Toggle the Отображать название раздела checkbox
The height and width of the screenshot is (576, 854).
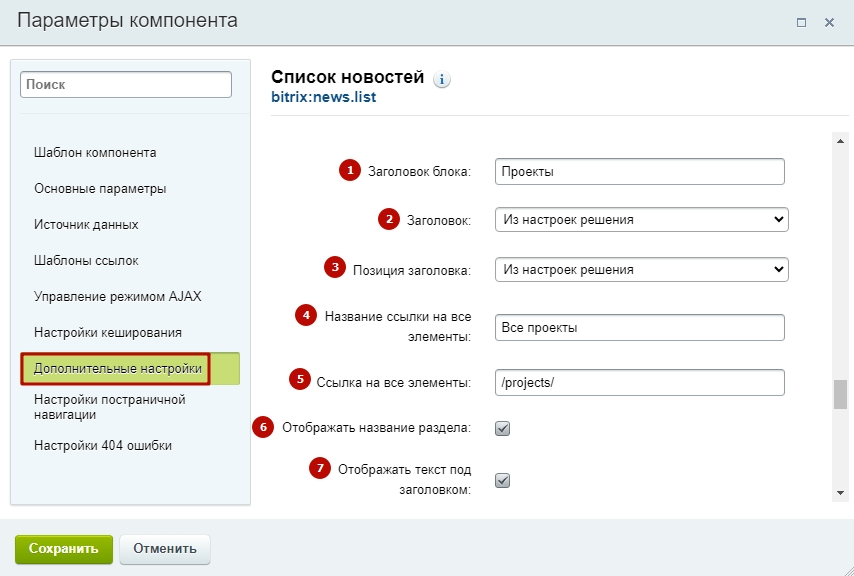(x=502, y=428)
